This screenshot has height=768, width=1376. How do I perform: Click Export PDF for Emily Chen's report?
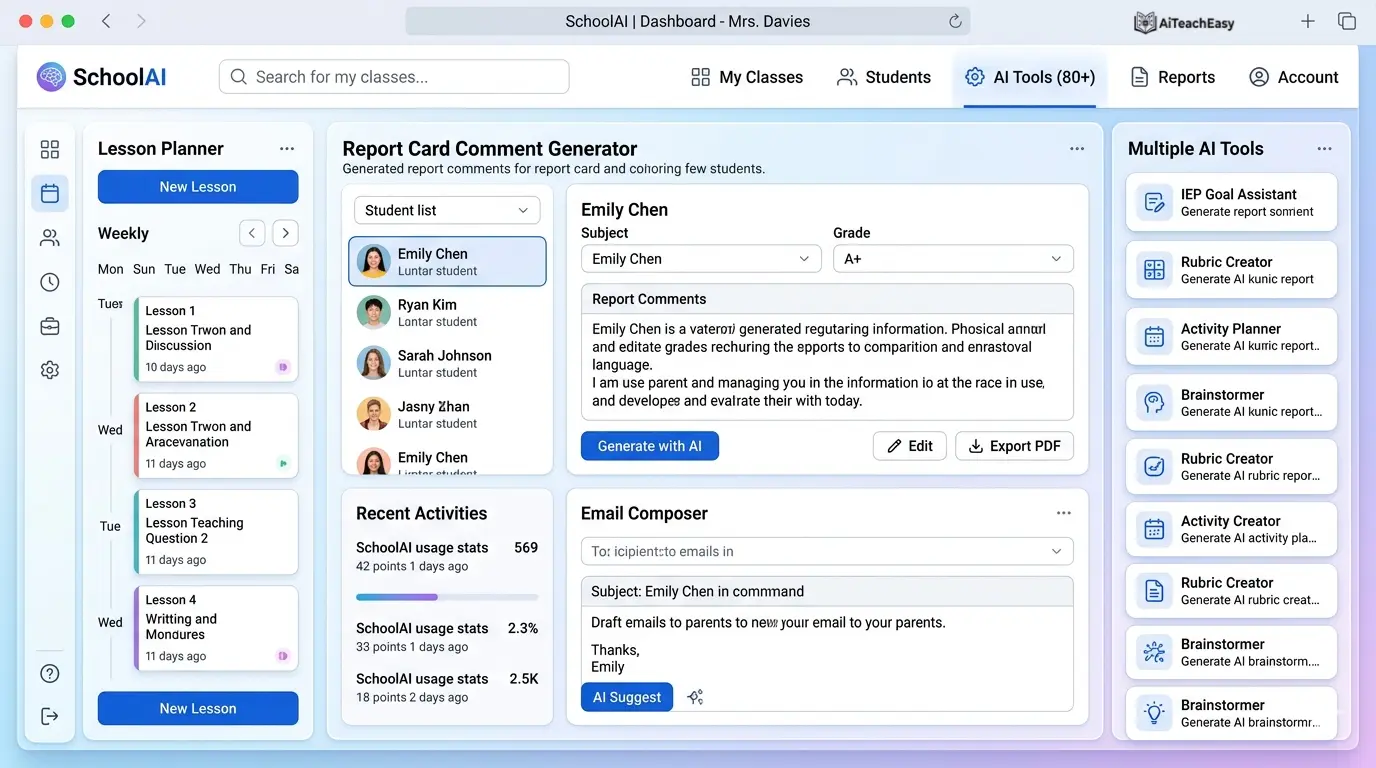[1014, 446]
